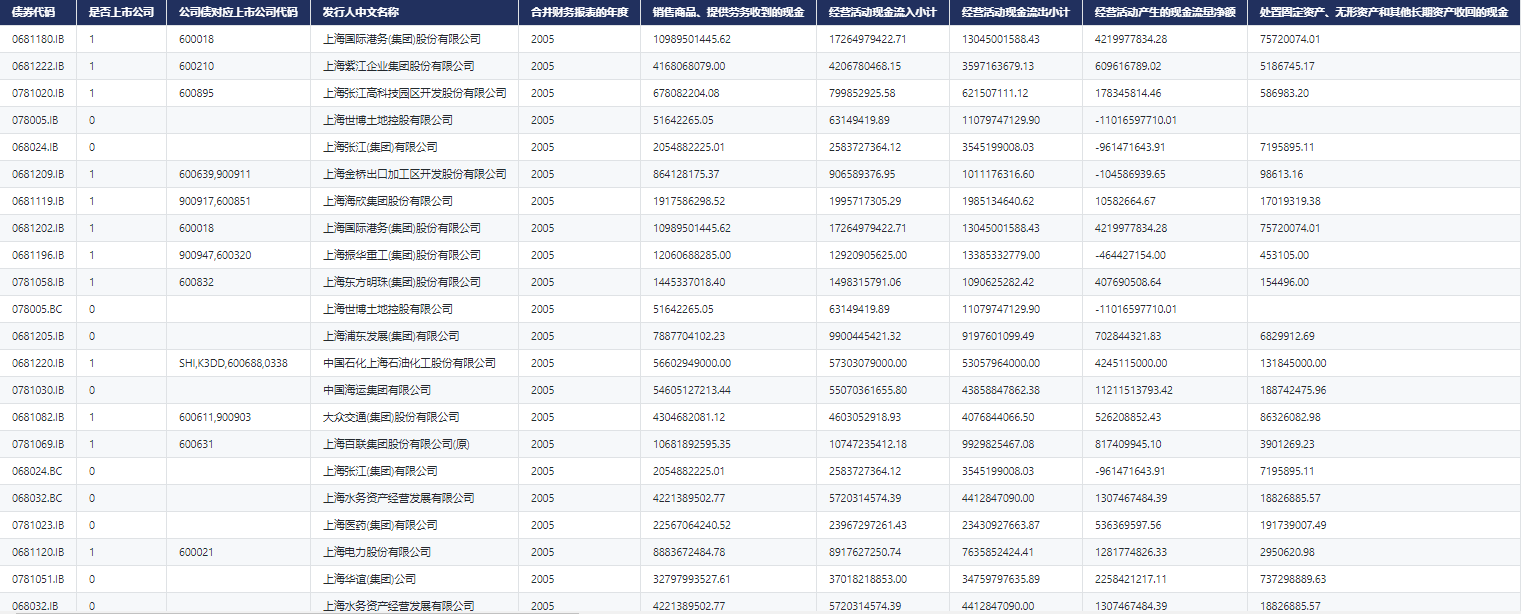Select issuer 大众交通(集团)股份有限公司

point(391,417)
